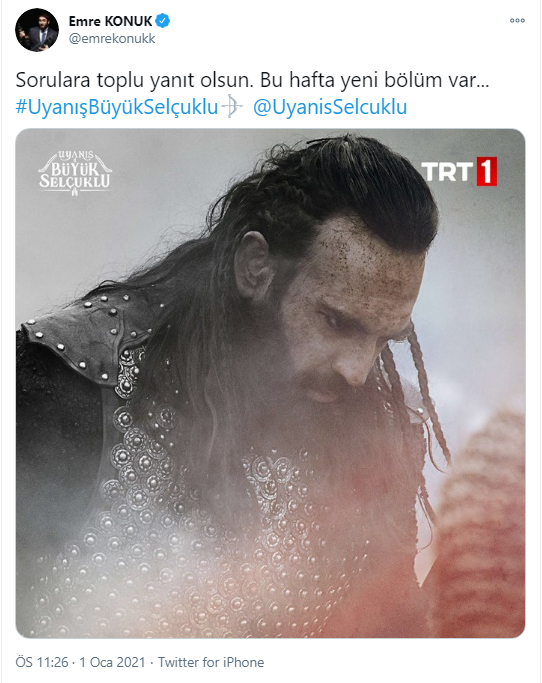Click the ÖS 11:26 timestamp
Image resolution: width=542 pixels, height=683 pixels.
[42, 662]
